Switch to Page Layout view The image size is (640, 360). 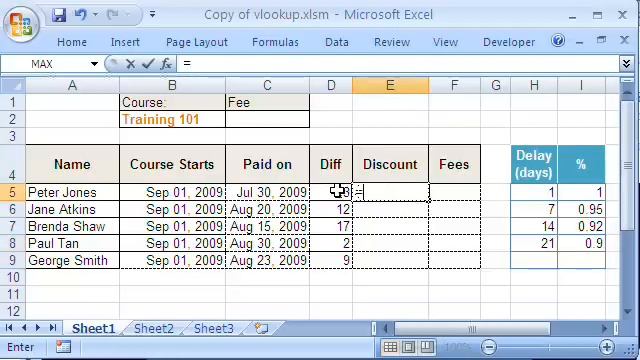point(409,347)
